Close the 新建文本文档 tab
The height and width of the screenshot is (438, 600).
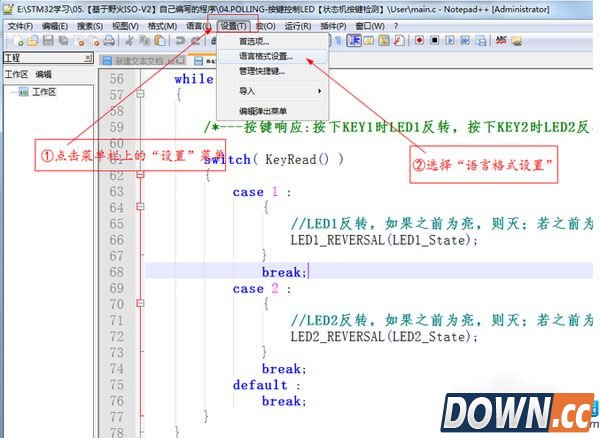coord(180,60)
